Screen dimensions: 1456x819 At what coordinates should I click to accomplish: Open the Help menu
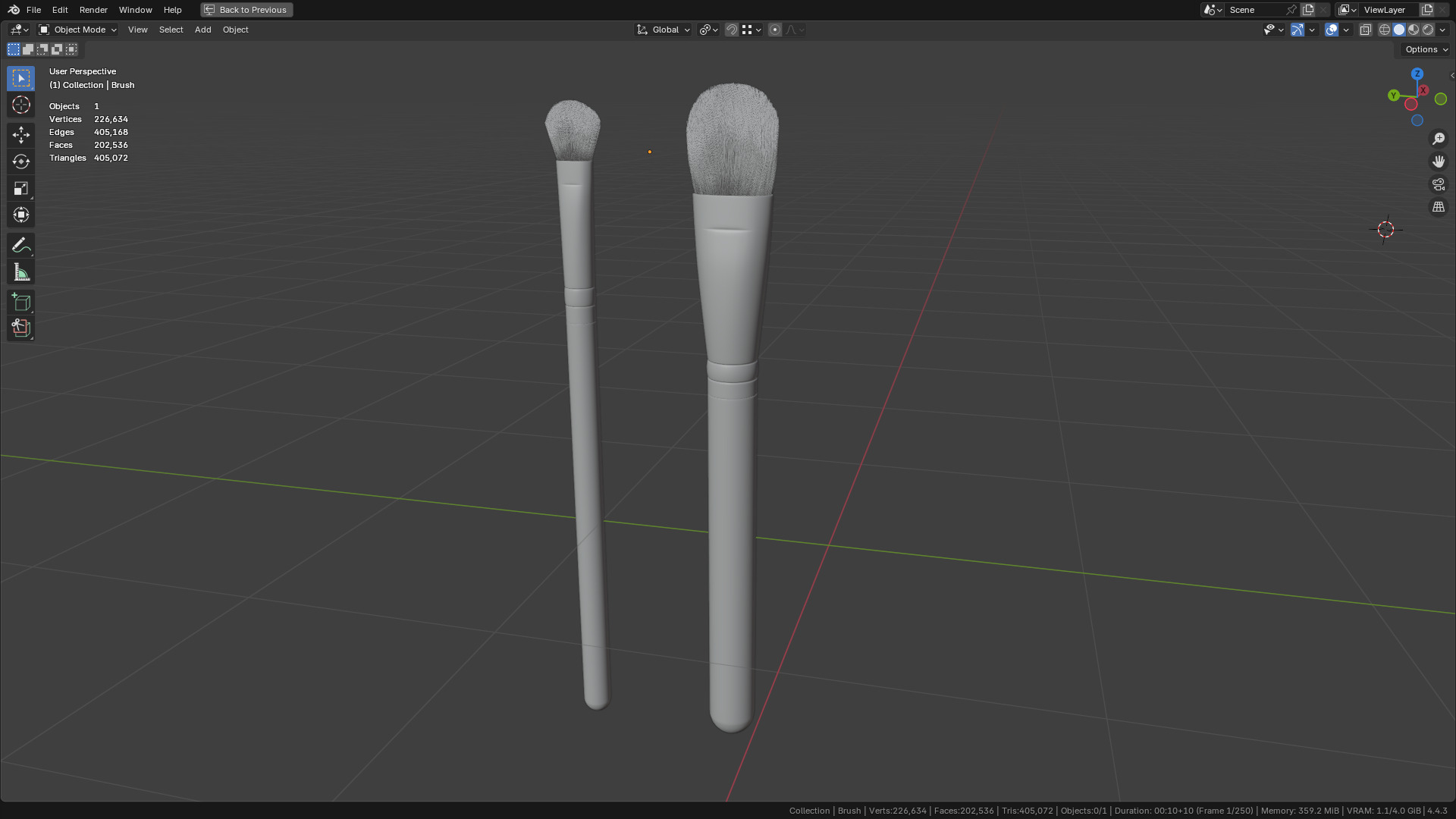click(x=172, y=10)
